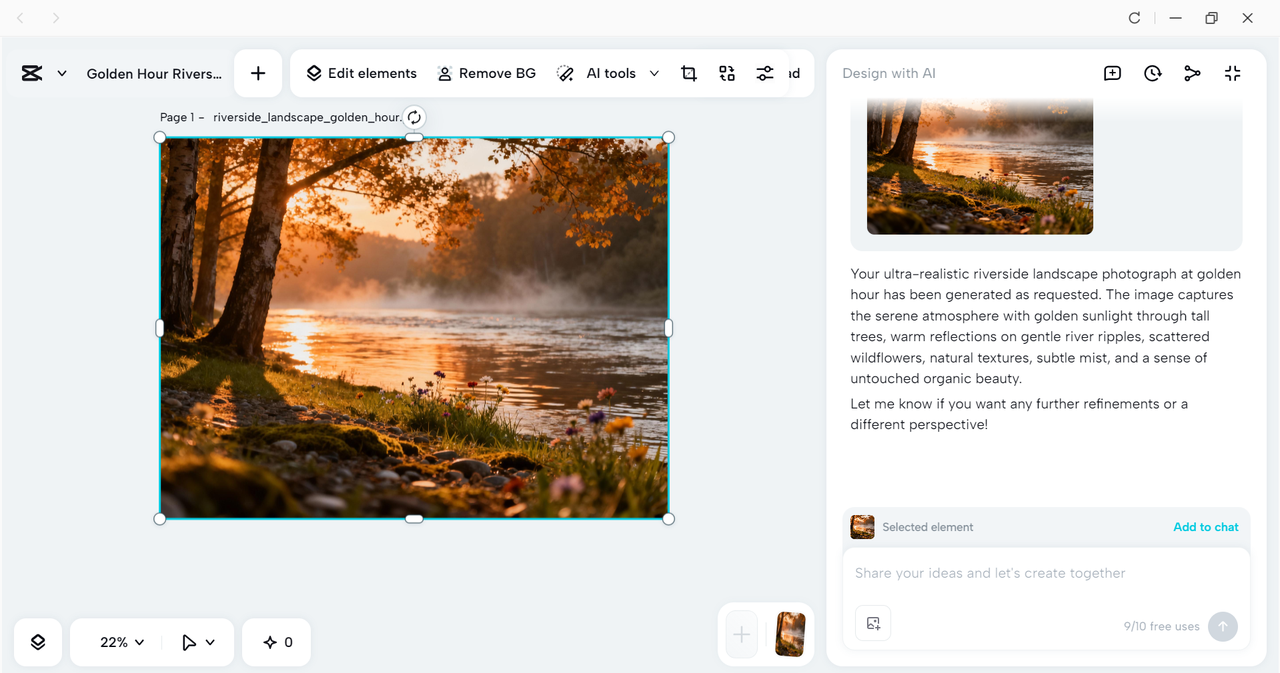Click the credits counter showing 0
The width and height of the screenshot is (1280, 673).
coord(276,641)
